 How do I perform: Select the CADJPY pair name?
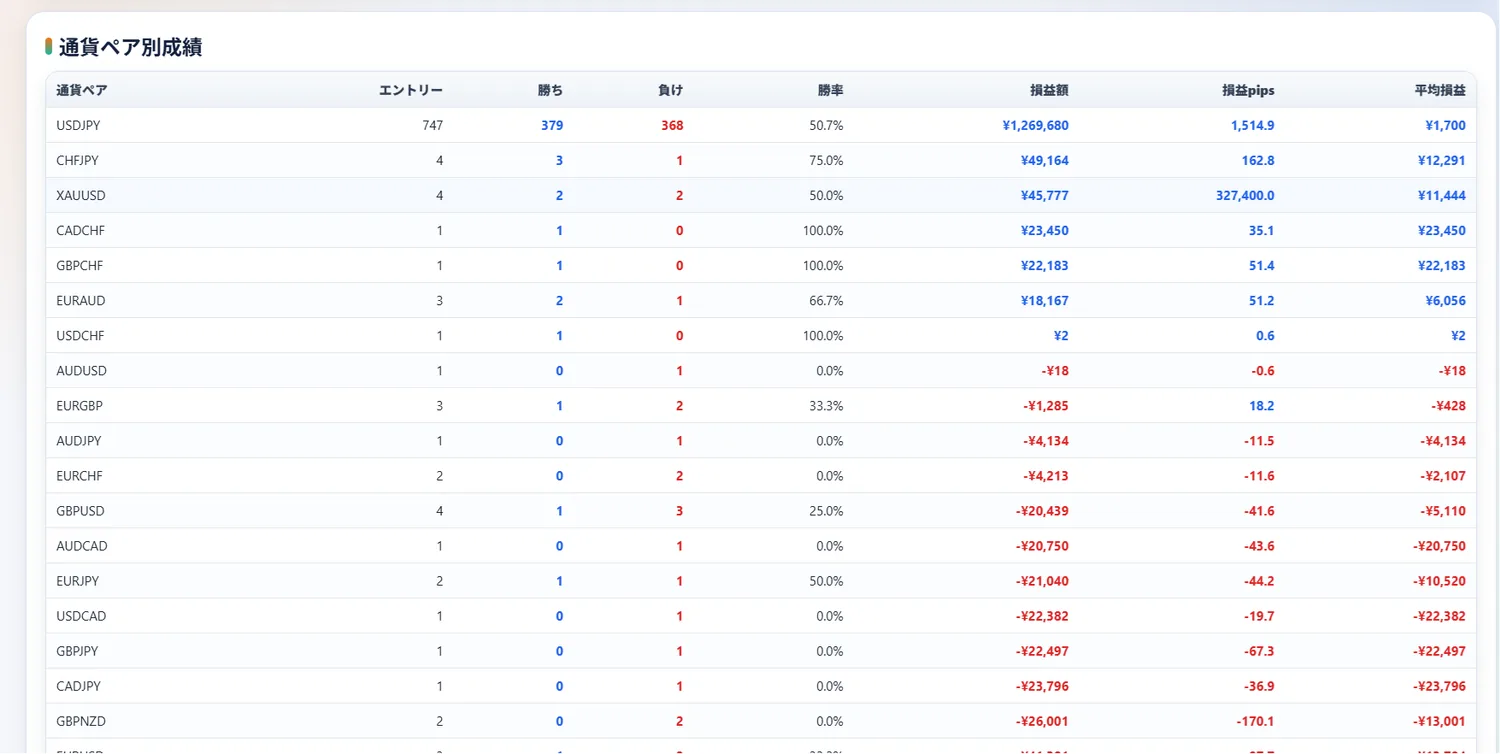[x=79, y=686]
